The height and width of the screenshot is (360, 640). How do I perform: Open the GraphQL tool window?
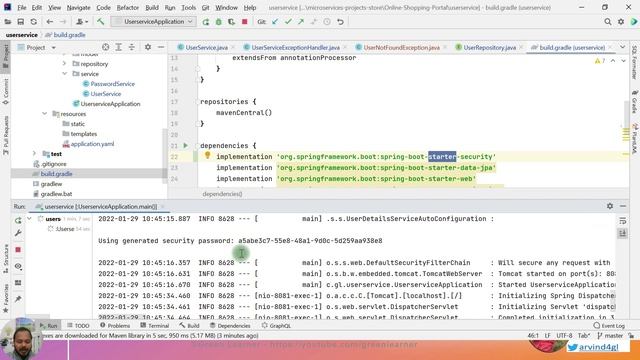276,325
